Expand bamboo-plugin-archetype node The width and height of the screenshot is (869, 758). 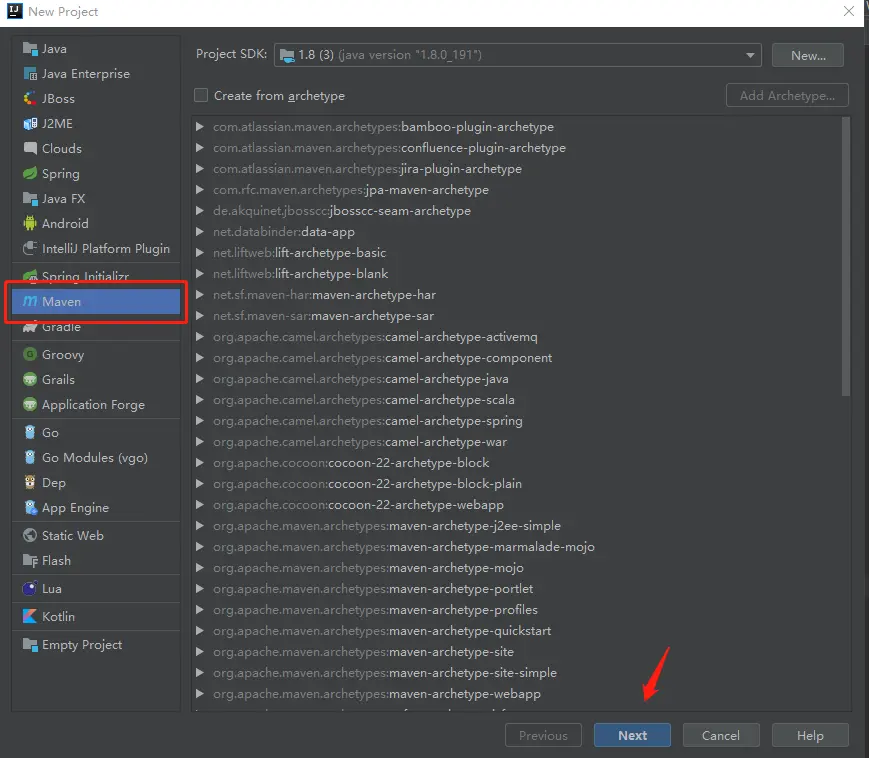(200, 127)
